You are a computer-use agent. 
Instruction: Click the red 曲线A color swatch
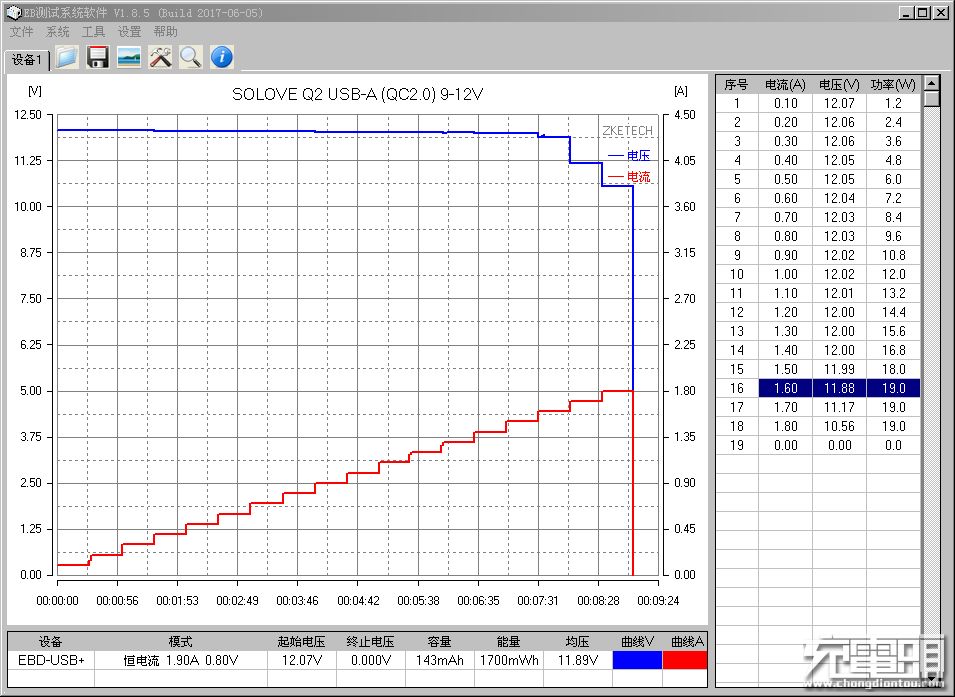[685, 660]
